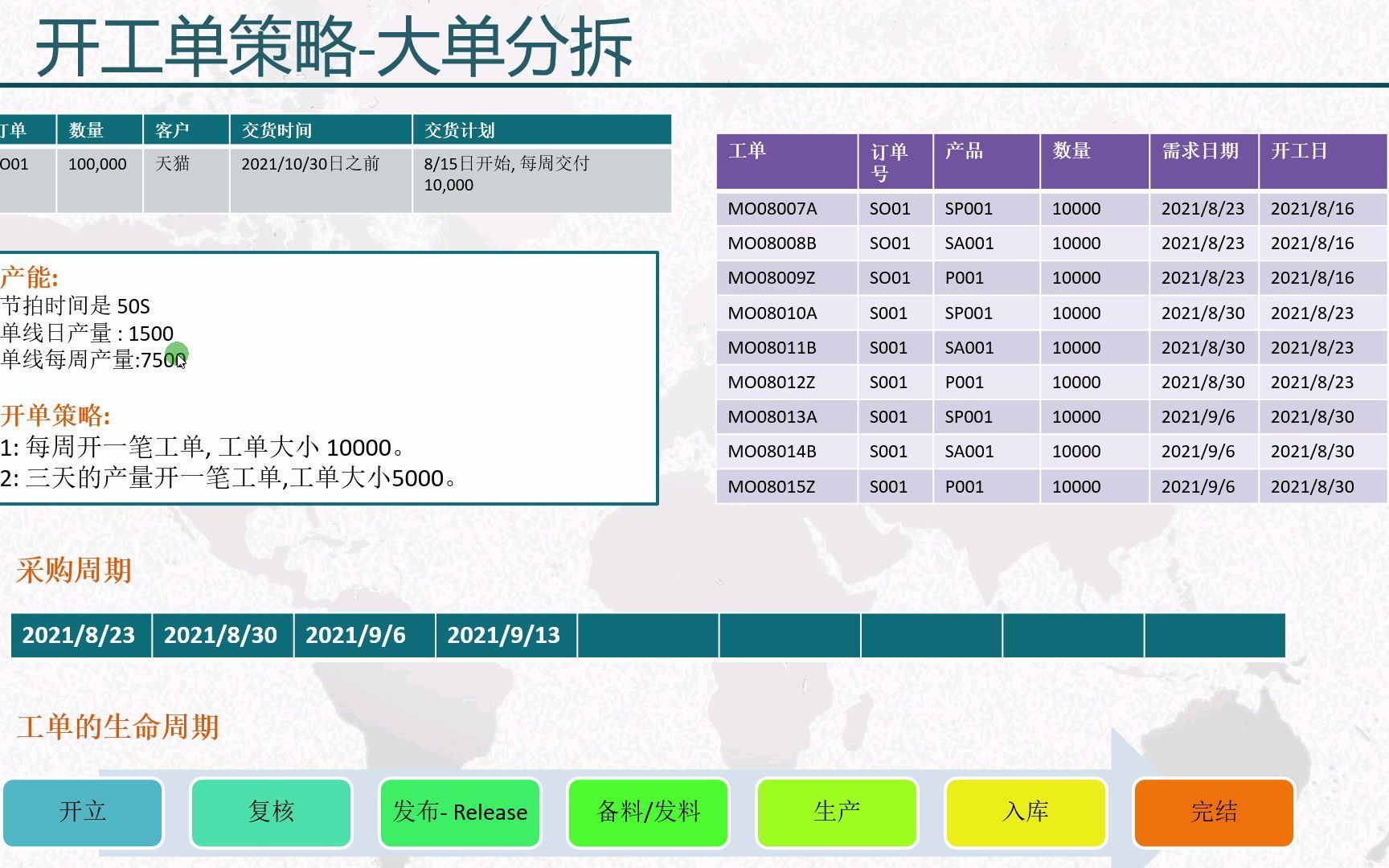Image resolution: width=1389 pixels, height=868 pixels.
Task: Select work order MO08008B cell
Action: click(787, 244)
